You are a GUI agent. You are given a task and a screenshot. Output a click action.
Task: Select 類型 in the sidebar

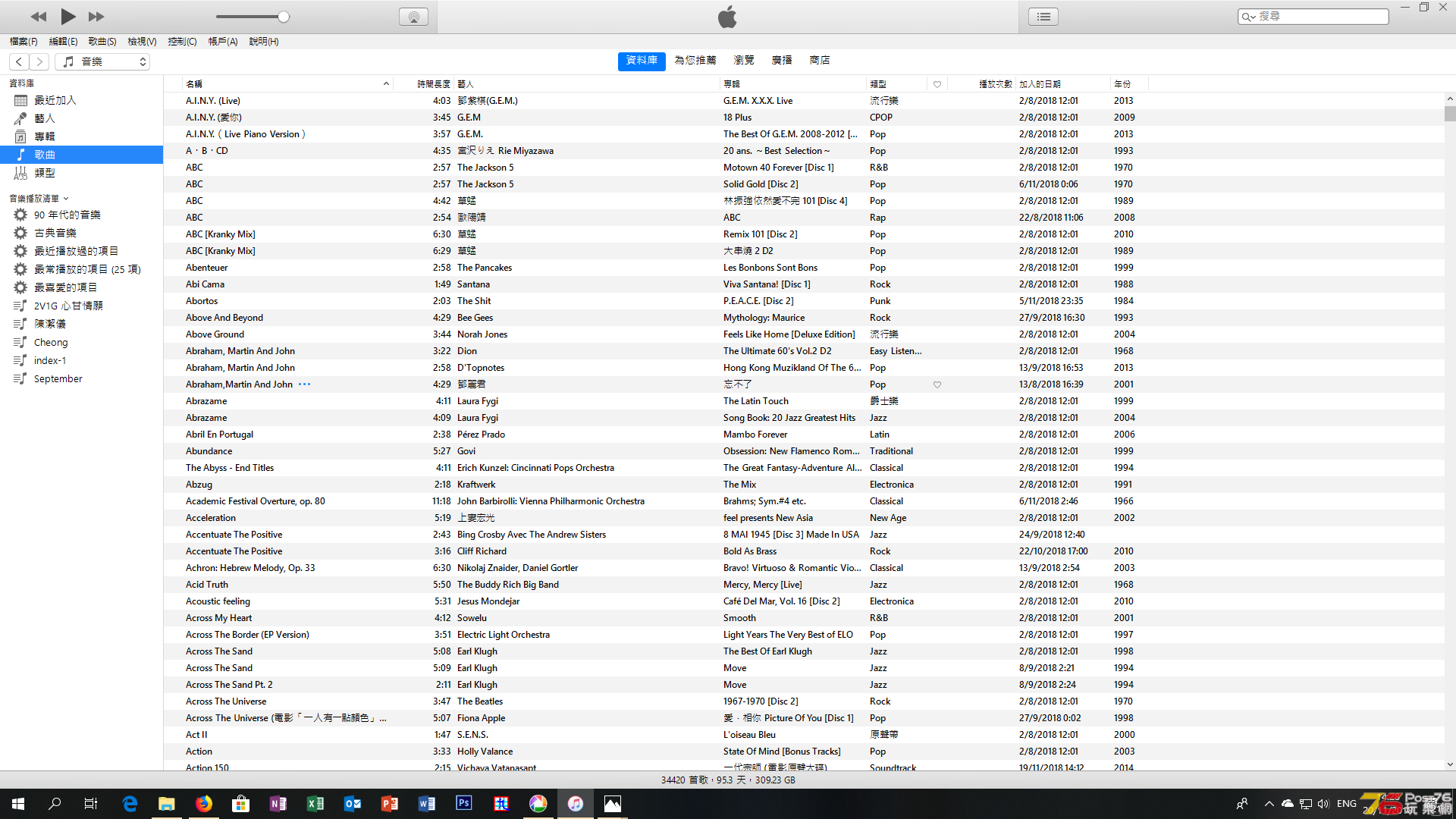point(82,173)
